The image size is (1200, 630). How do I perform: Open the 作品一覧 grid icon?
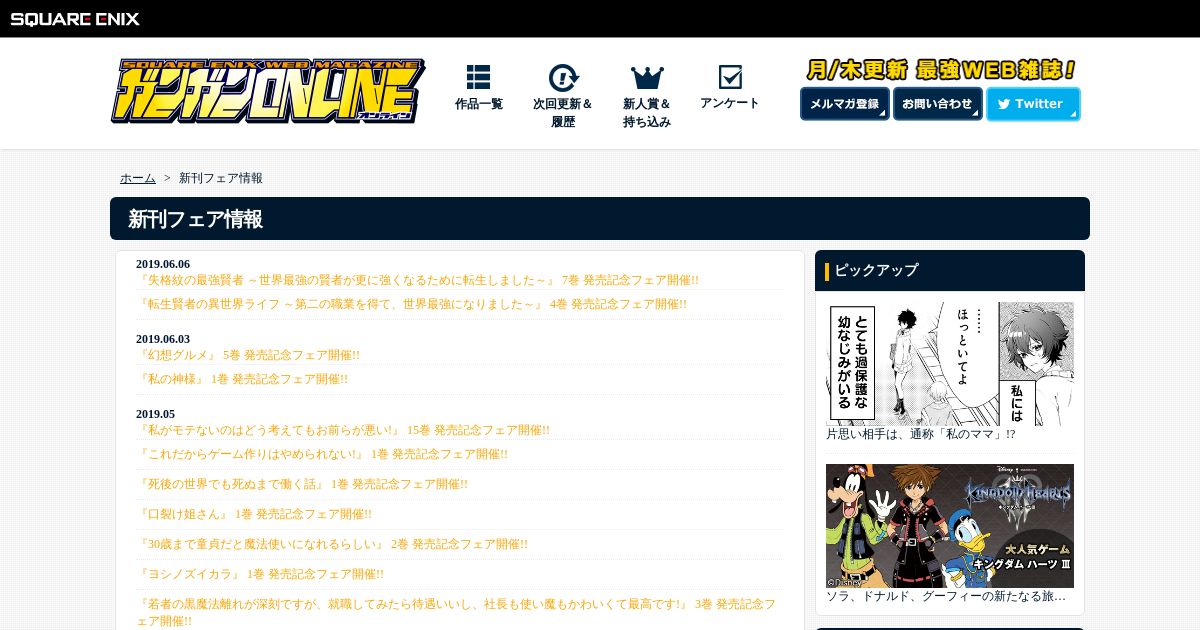tap(478, 78)
